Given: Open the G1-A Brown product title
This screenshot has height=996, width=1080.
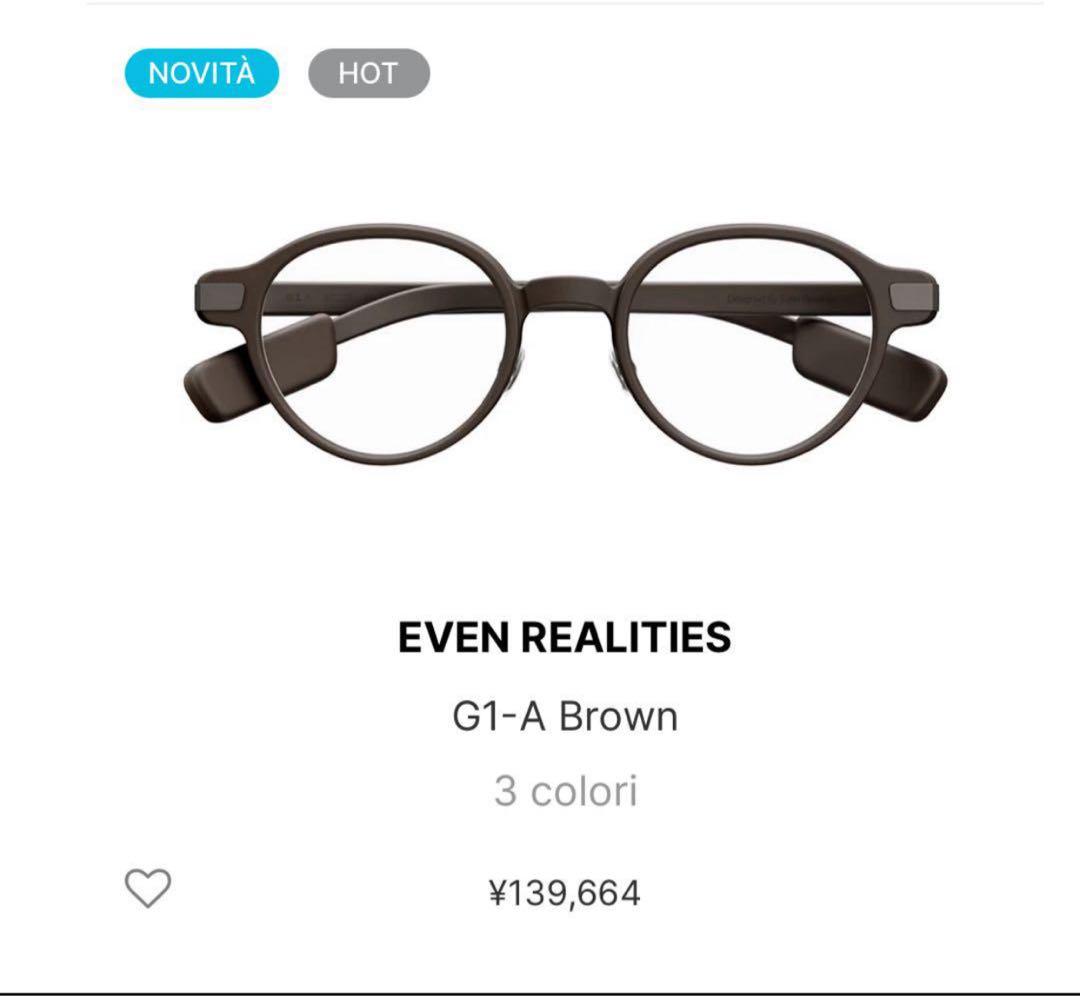Looking at the screenshot, I should tap(565, 716).
